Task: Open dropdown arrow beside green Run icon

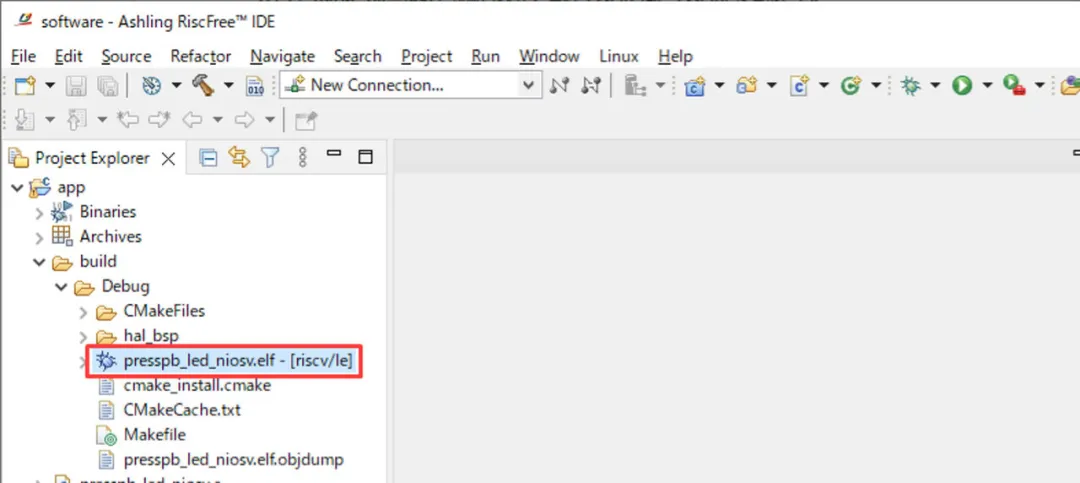Action: click(987, 85)
